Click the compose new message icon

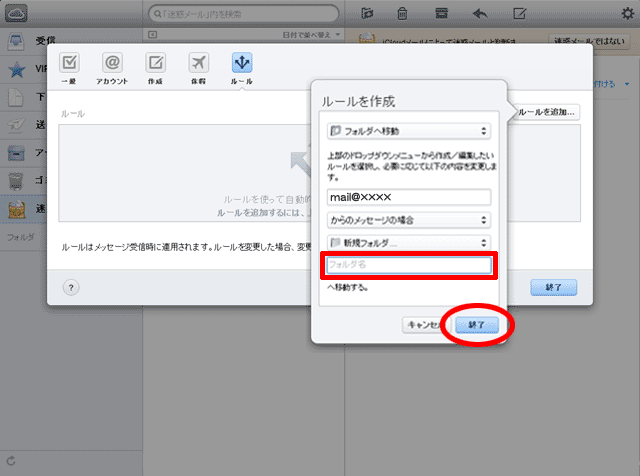[x=520, y=13]
